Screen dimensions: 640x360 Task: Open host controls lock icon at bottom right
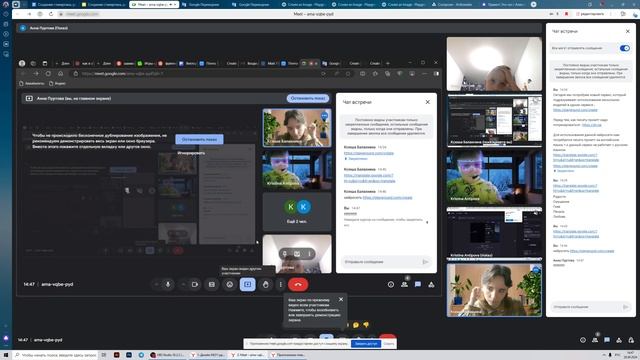coord(631,340)
